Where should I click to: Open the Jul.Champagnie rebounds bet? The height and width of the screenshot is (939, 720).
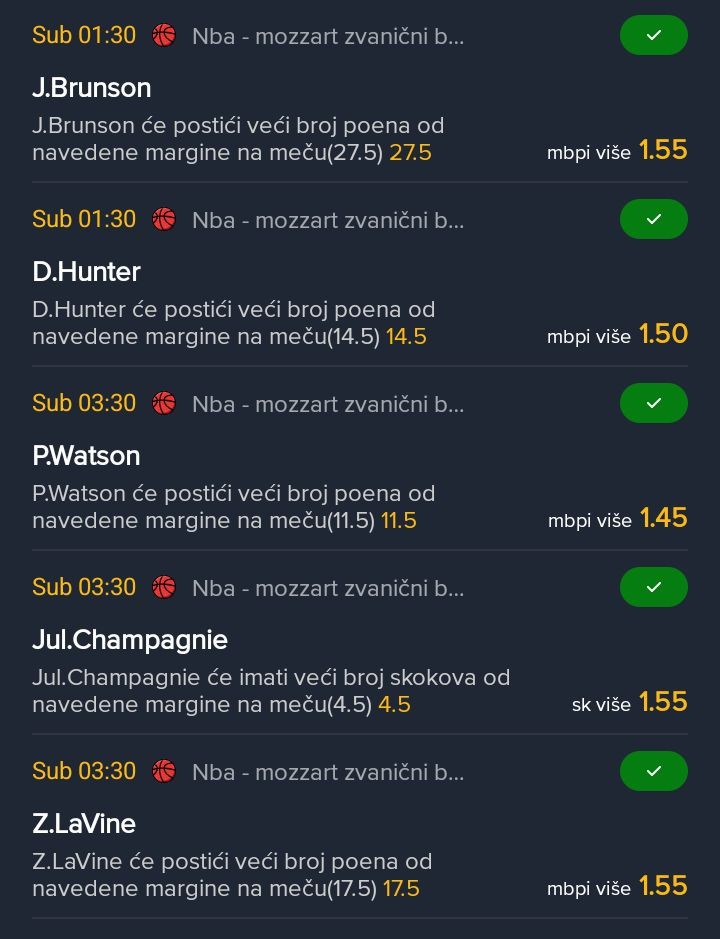pos(130,640)
